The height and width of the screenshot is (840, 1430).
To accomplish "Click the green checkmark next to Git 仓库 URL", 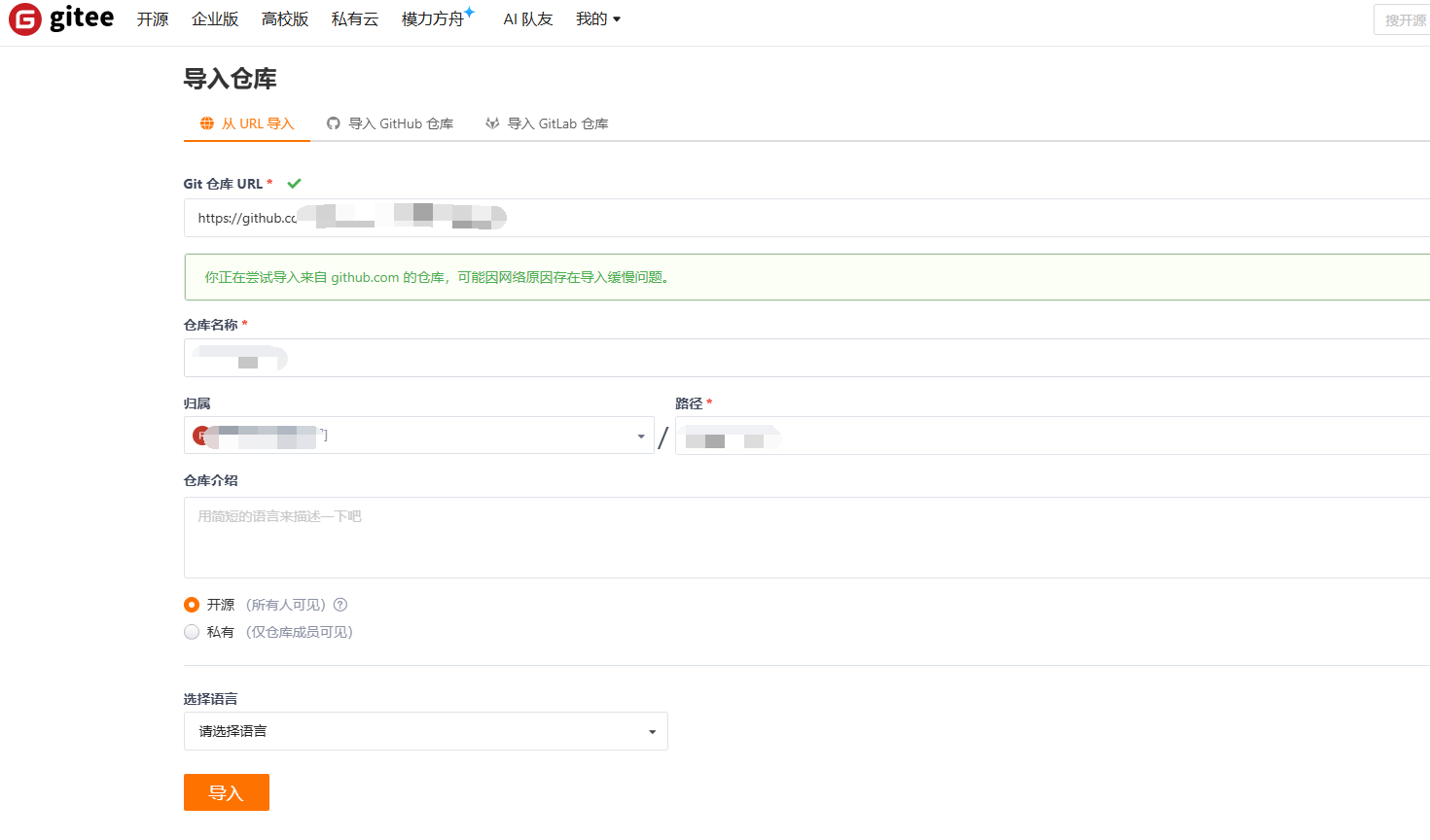I will [294, 184].
